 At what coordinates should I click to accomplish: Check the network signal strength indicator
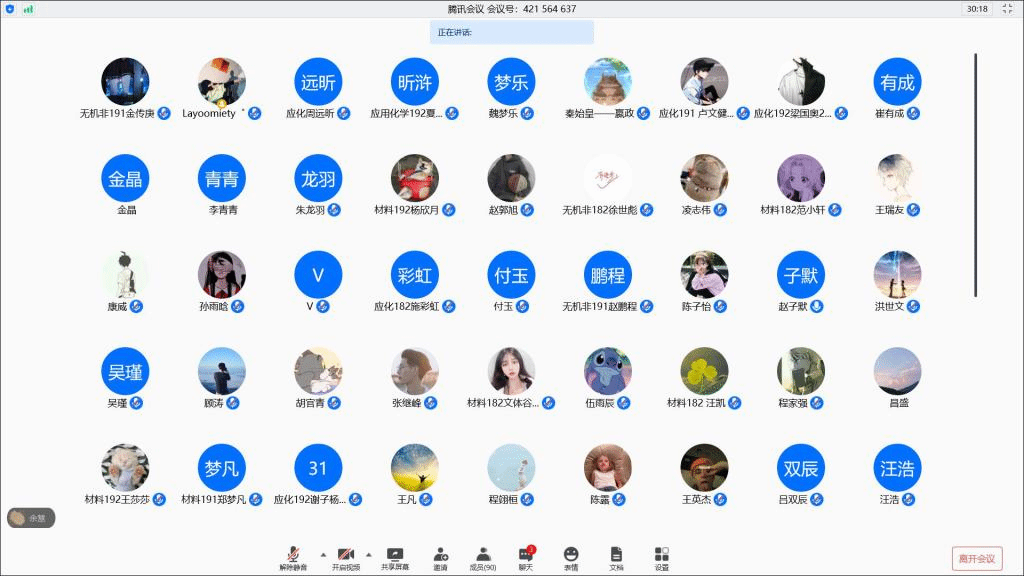click(x=28, y=9)
